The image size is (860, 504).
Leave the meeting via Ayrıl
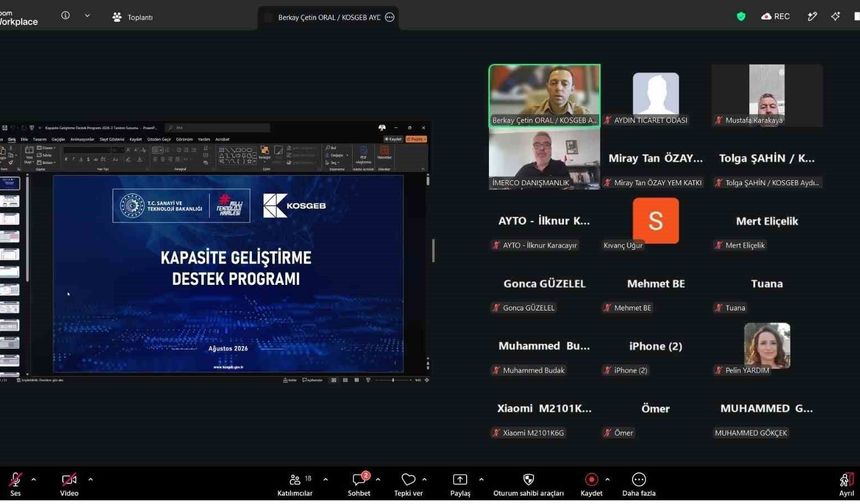pyautogui.click(x=846, y=485)
